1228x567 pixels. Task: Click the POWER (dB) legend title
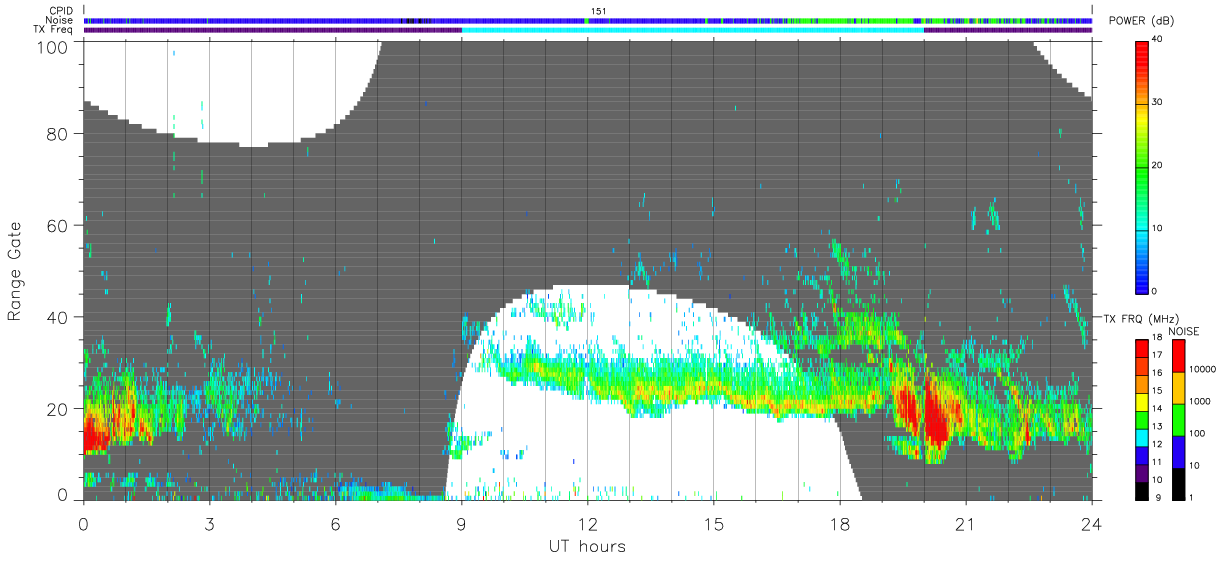pos(1140,21)
